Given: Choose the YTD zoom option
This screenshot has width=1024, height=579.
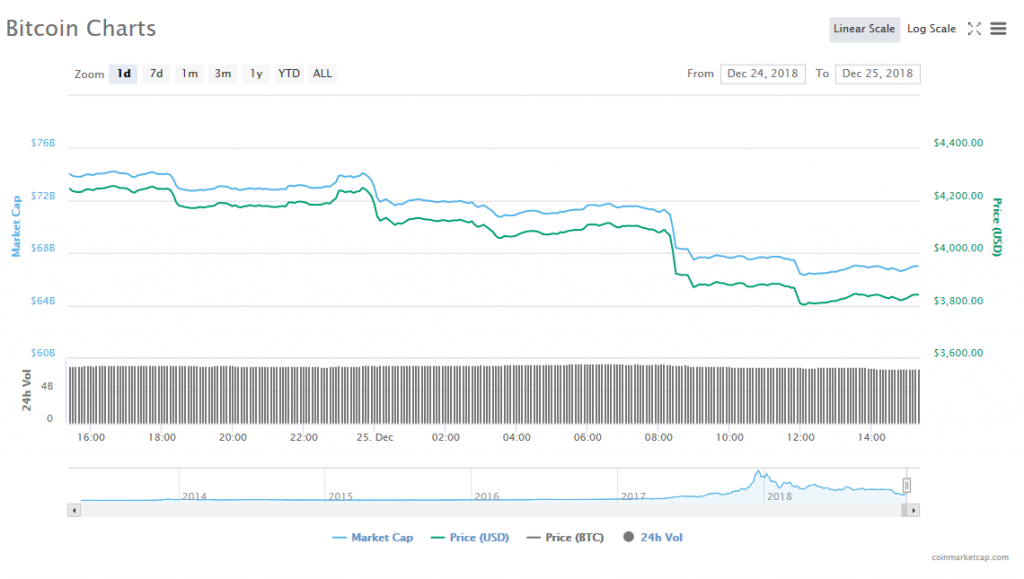Looking at the screenshot, I should coord(289,74).
